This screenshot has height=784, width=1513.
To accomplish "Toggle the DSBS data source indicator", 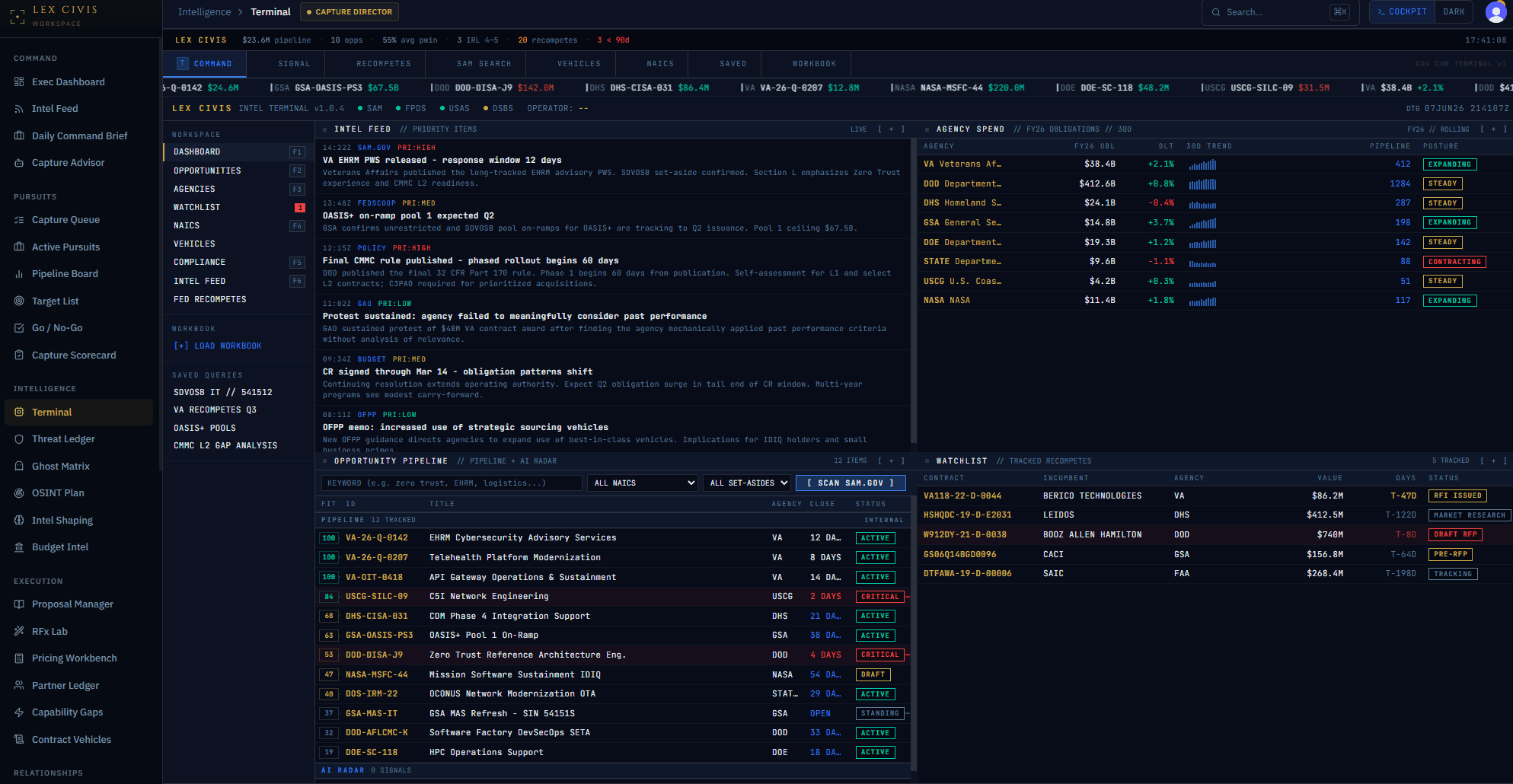I will coord(498,108).
